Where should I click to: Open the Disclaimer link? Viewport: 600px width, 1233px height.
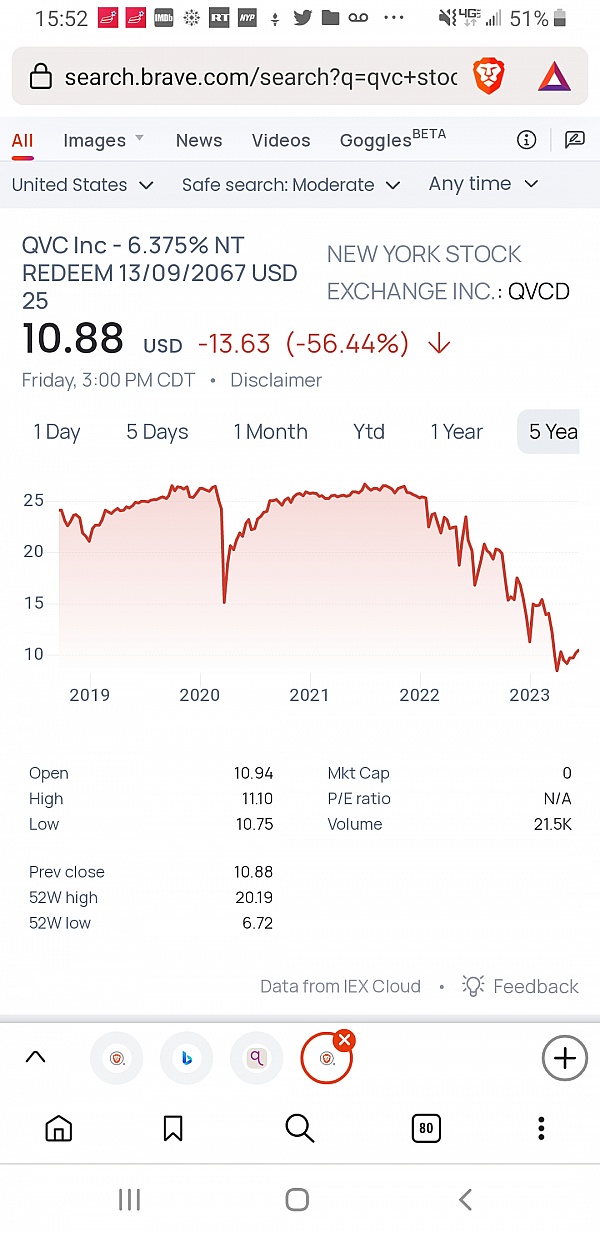coord(276,380)
